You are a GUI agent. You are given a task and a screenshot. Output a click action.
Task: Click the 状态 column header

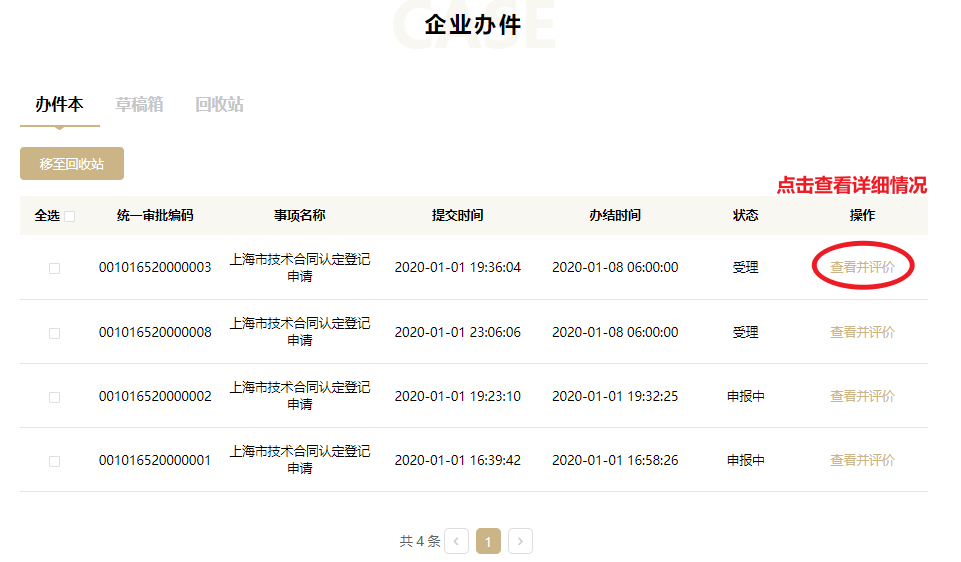tap(745, 215)
